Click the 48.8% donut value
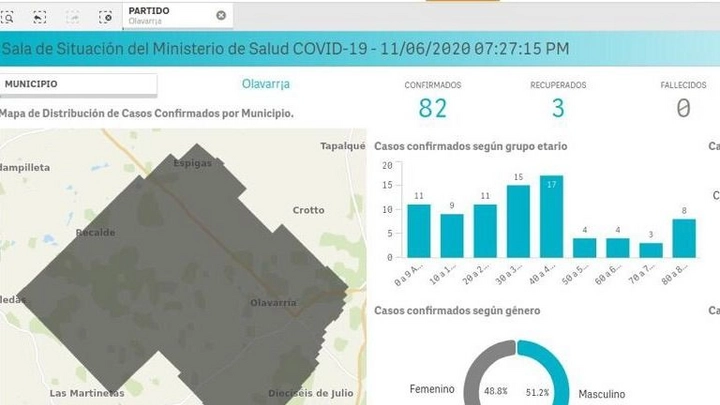The height and width of the screenshot is (405, 720). [x=496, y=392]
